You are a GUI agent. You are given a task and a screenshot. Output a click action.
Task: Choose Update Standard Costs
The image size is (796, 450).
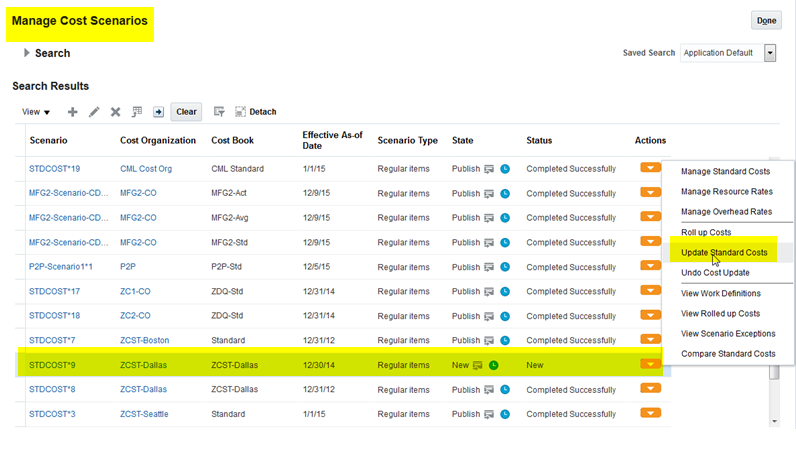[724, 252]
